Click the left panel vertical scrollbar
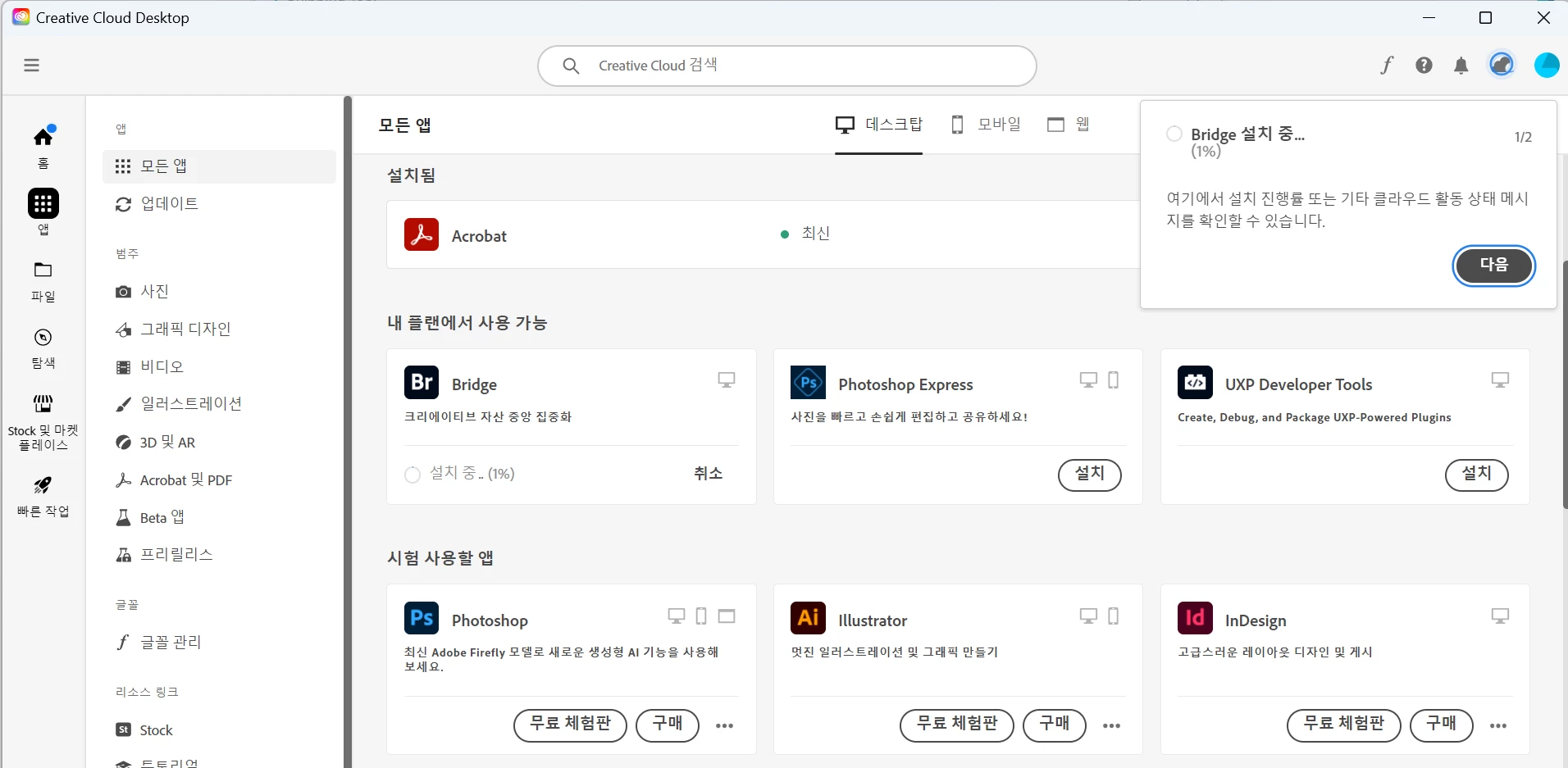 (x=348, y=432)
